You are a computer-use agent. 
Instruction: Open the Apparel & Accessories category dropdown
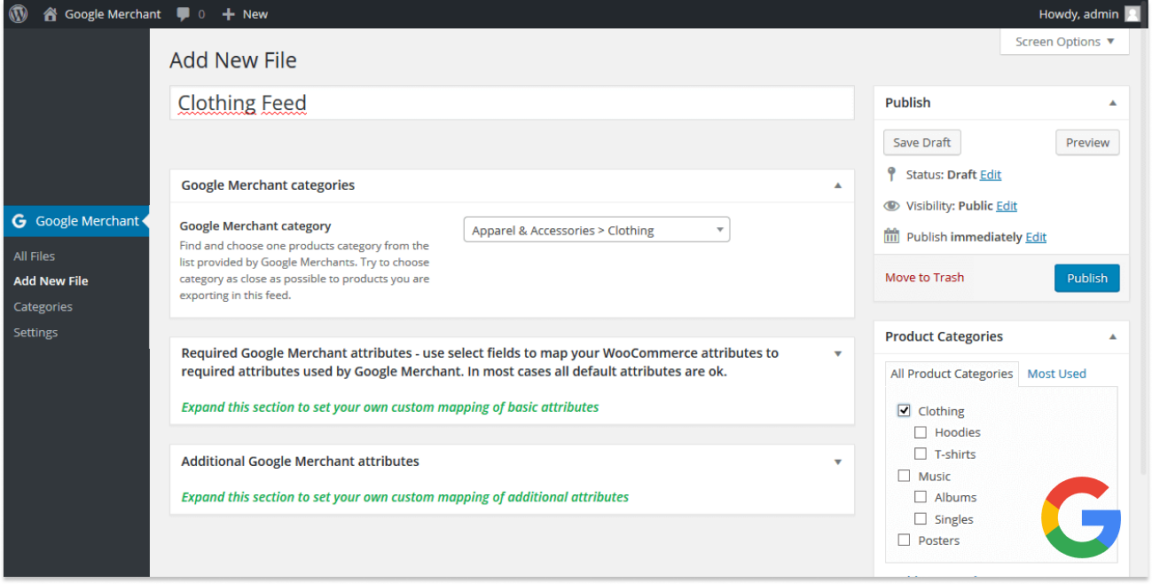pos(596,229)
